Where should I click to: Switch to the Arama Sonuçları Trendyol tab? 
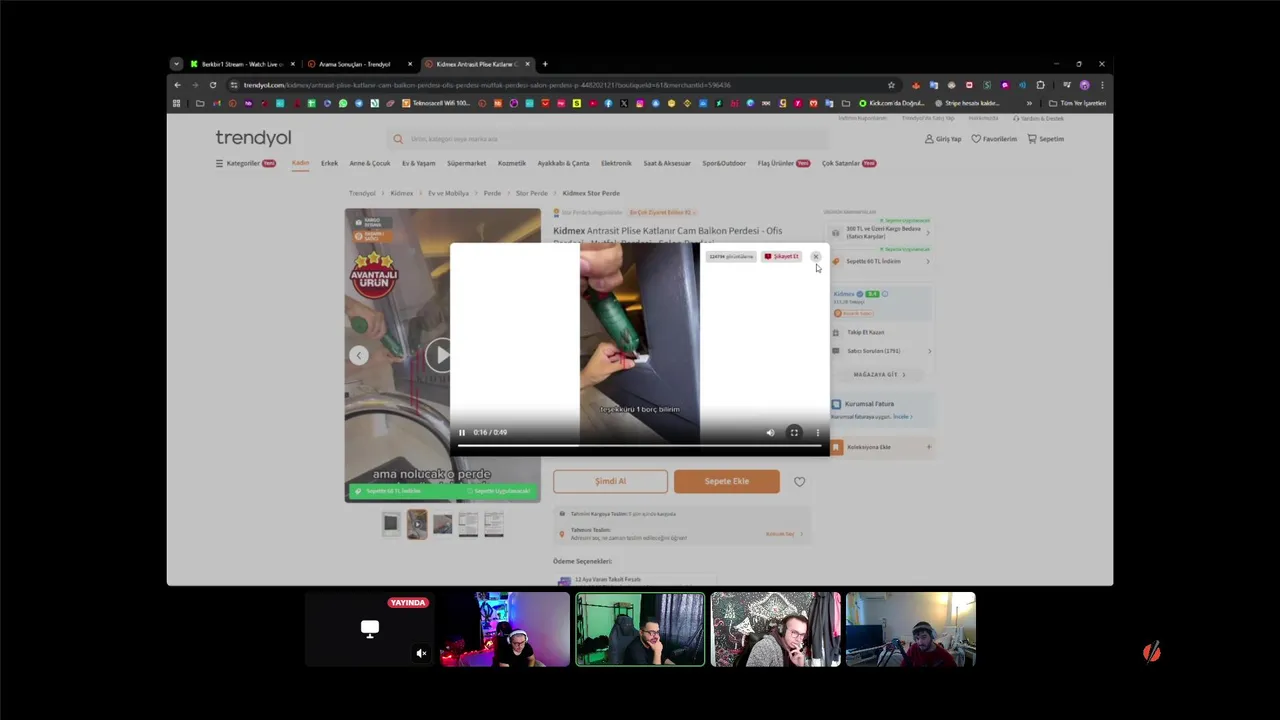[360, 64]
